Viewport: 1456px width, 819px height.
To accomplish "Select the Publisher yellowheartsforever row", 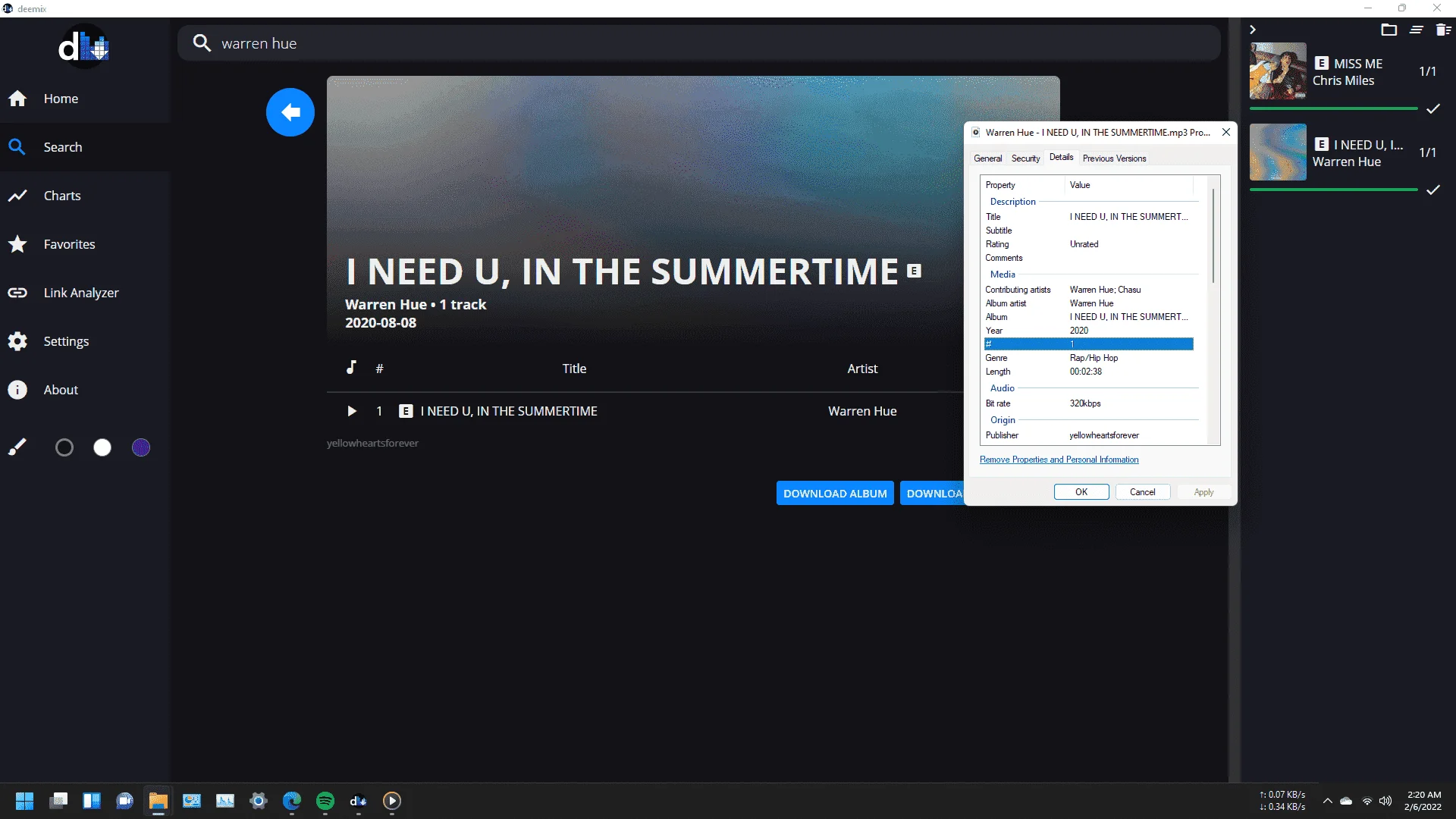I will click(x=1088, y=435).
